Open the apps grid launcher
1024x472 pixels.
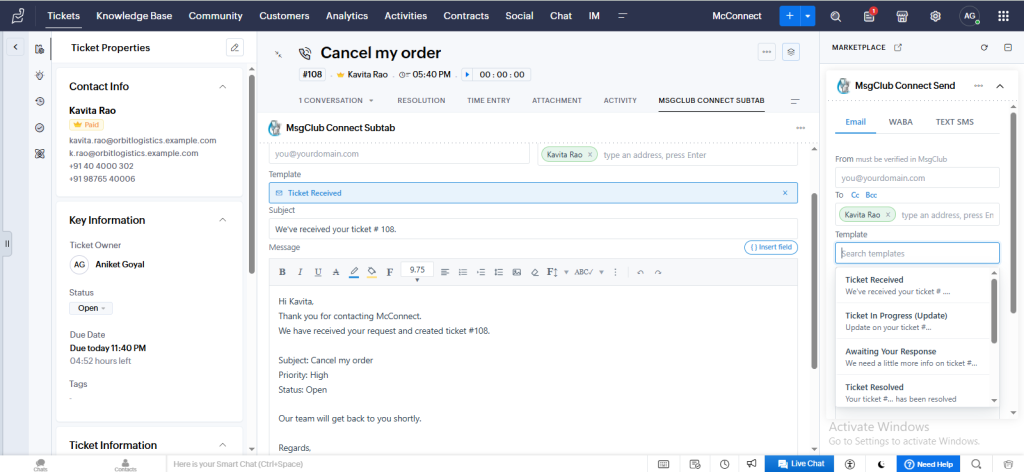pos(1003,16)
